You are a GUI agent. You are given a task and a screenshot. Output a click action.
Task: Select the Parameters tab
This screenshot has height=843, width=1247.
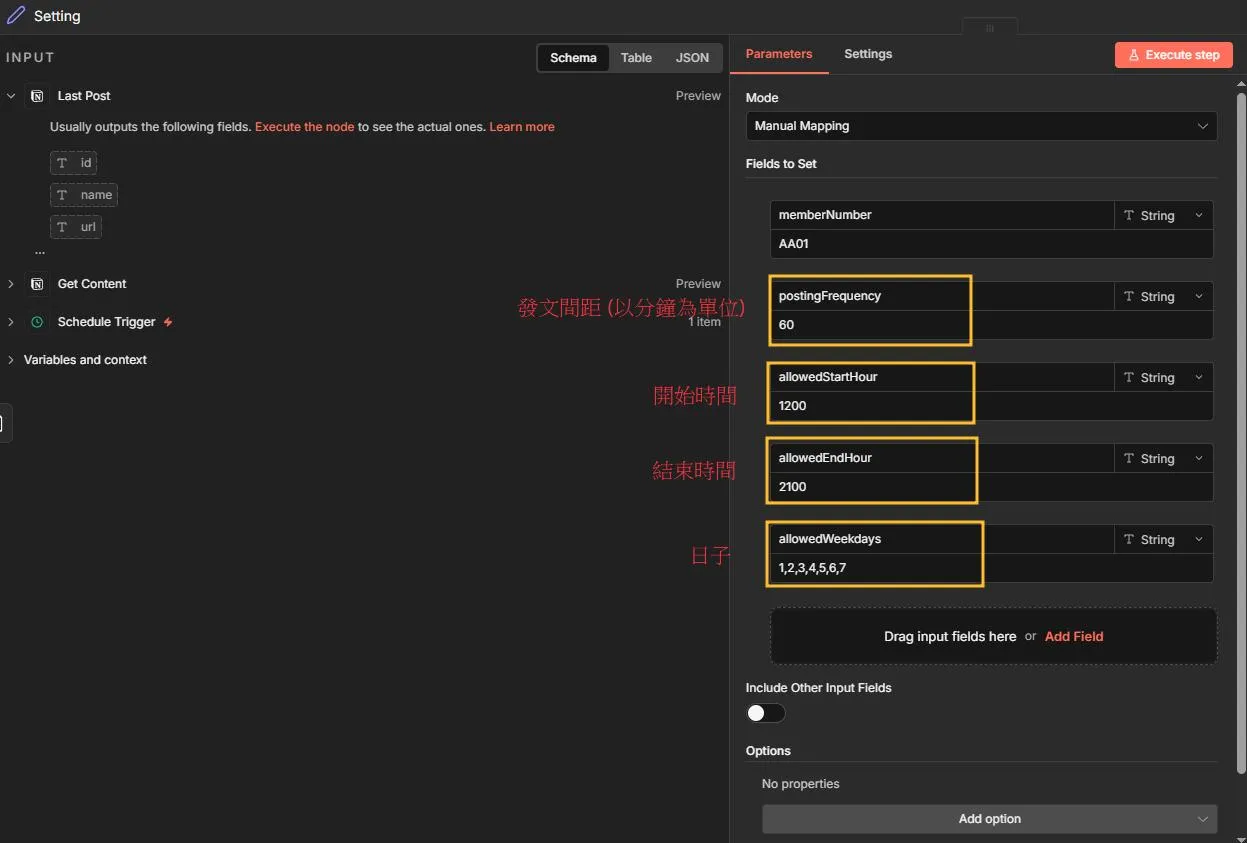778,54
